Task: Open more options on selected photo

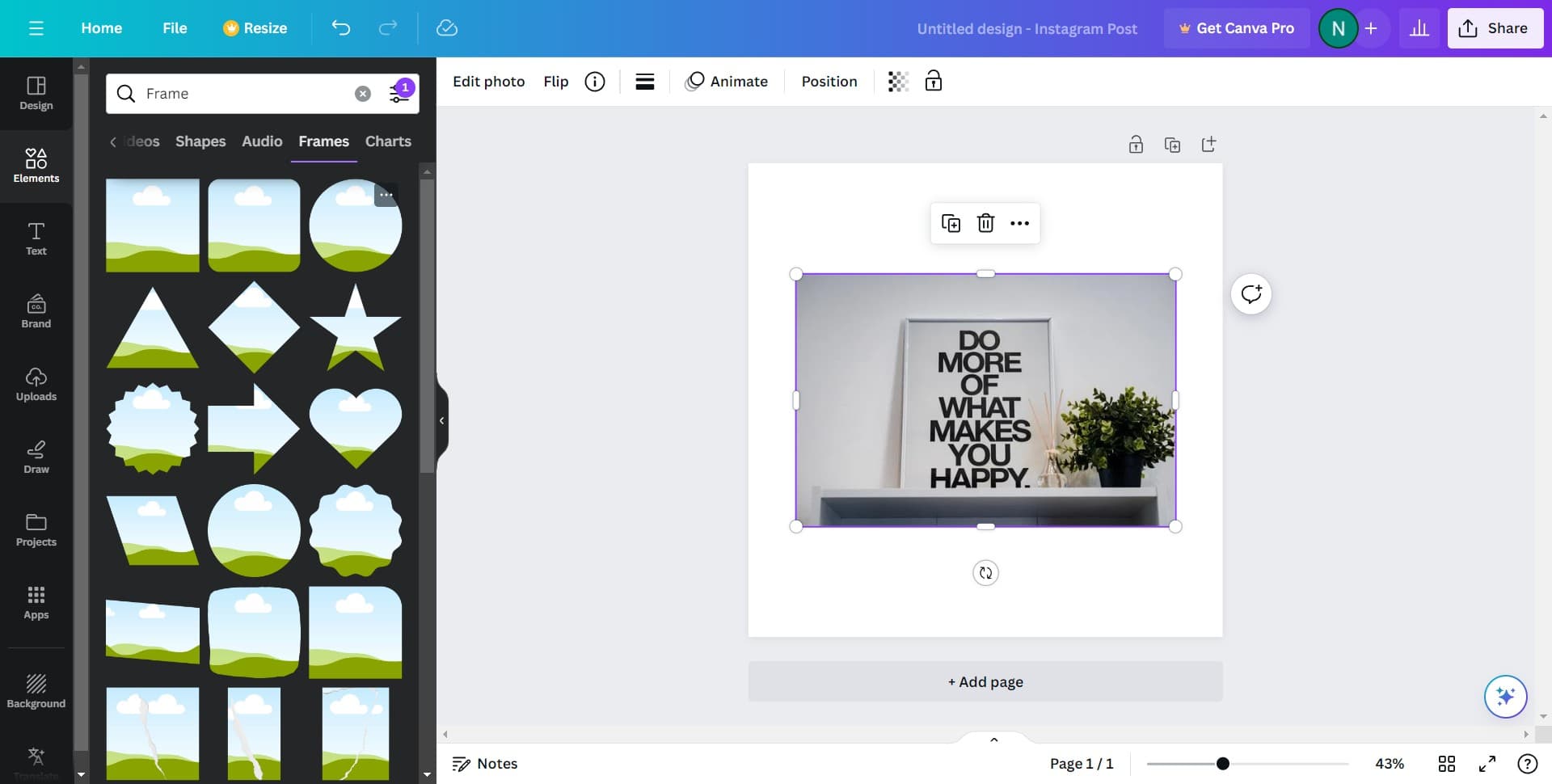Action: point(1019,223)
